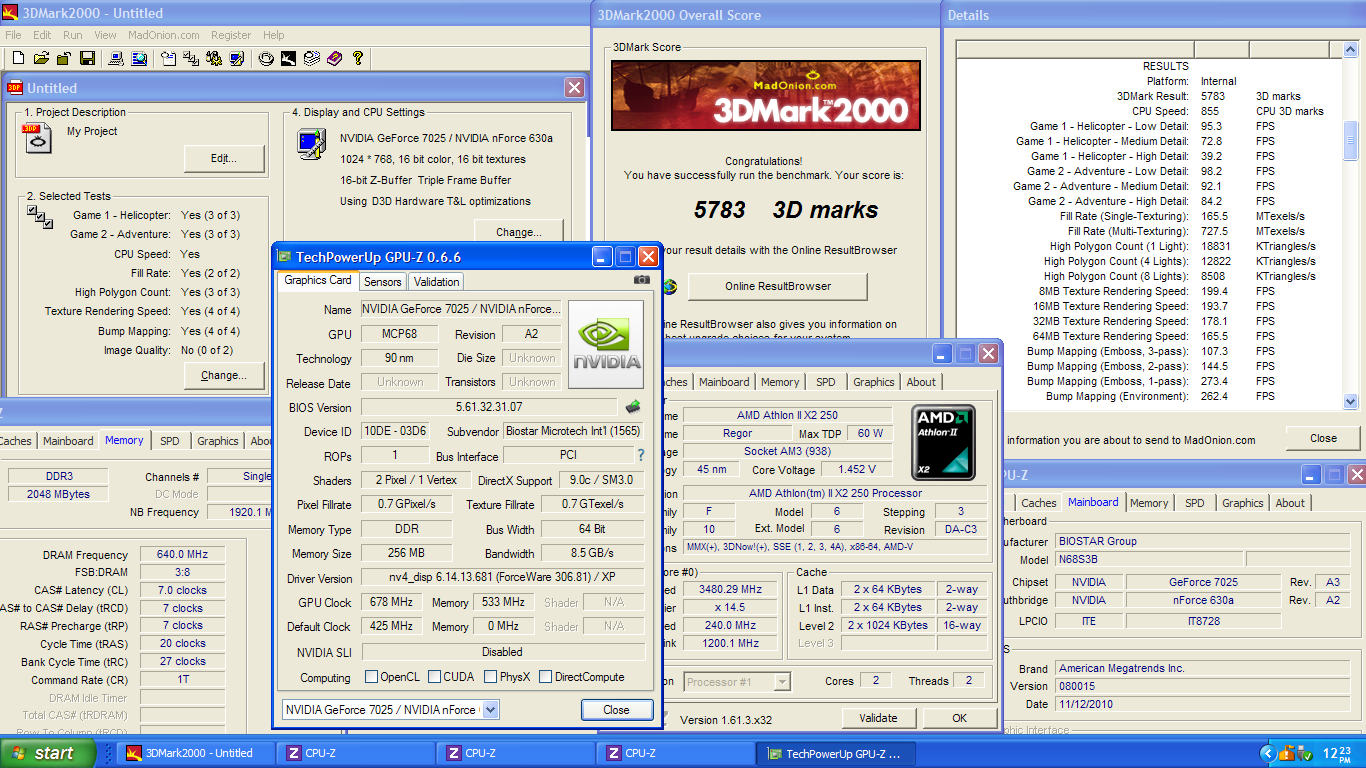This screenshot has width=1366, height=768.
Task: Click the DRAM Frequency 640.0 MHz value
Action: tap(182, 555)
